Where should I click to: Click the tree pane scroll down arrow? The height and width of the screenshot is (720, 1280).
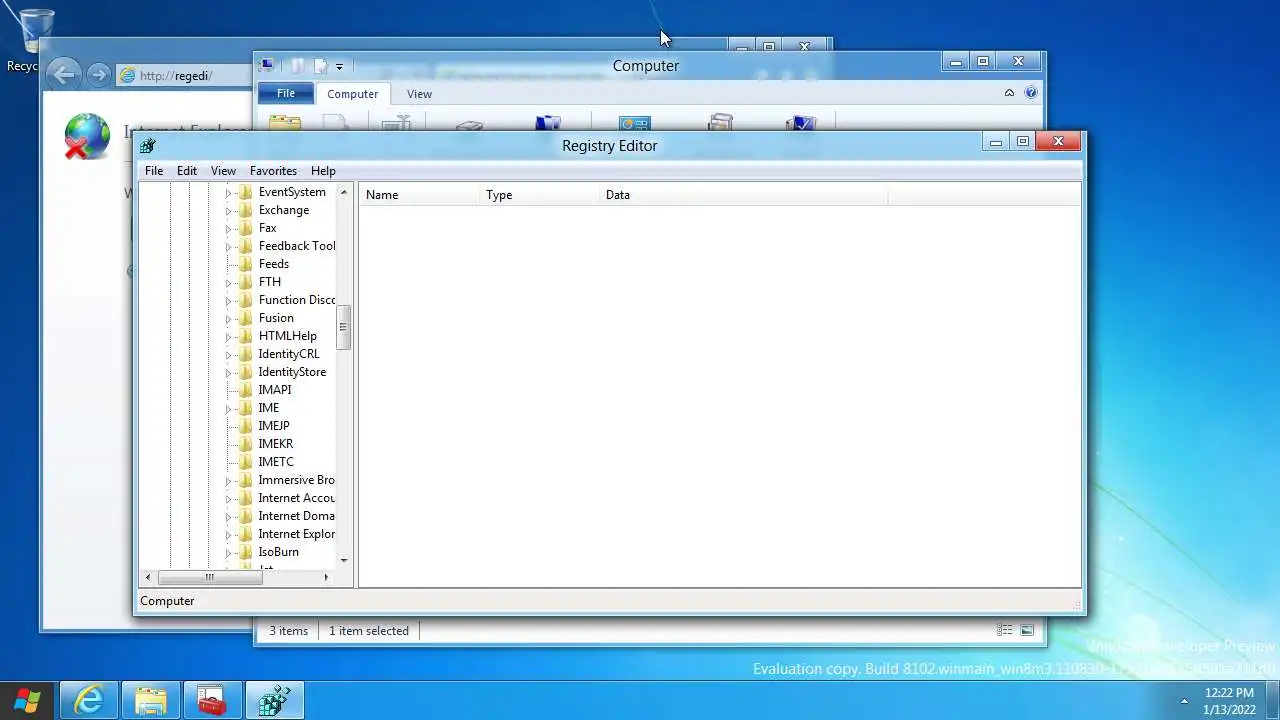click(x=344, y=560)
